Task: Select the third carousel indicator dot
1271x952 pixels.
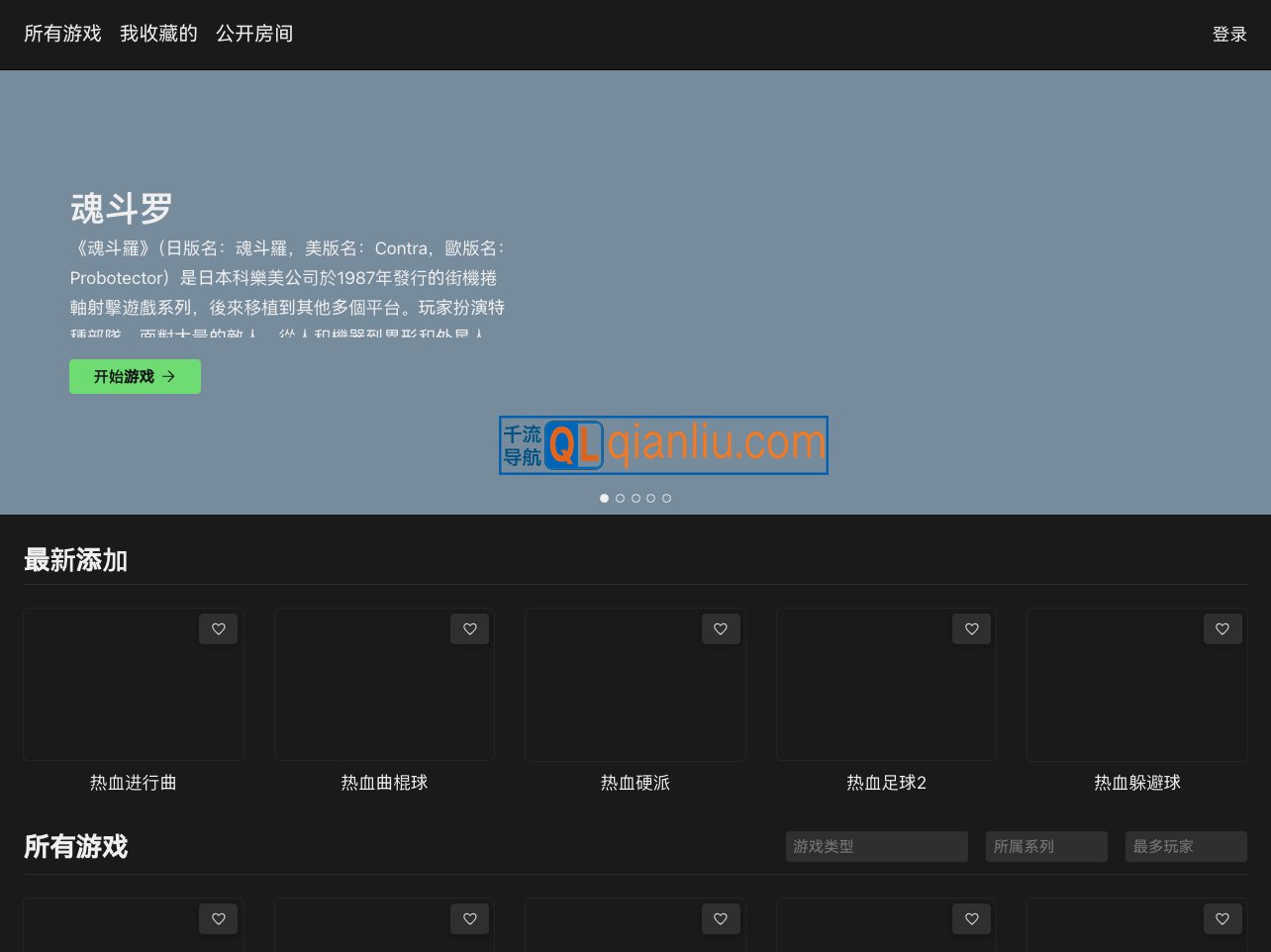Action: (635, 498)
